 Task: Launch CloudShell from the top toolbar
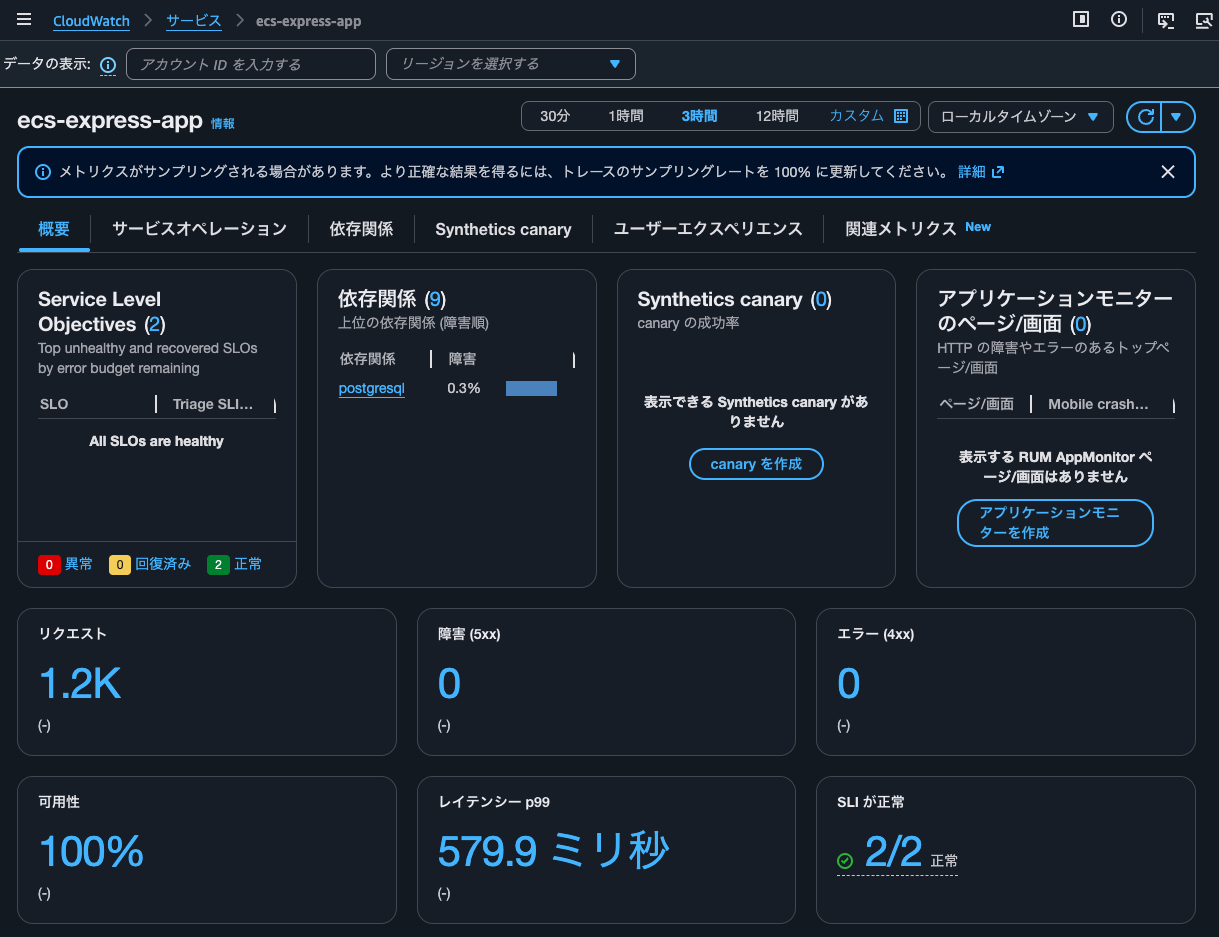pos(1164,19)
